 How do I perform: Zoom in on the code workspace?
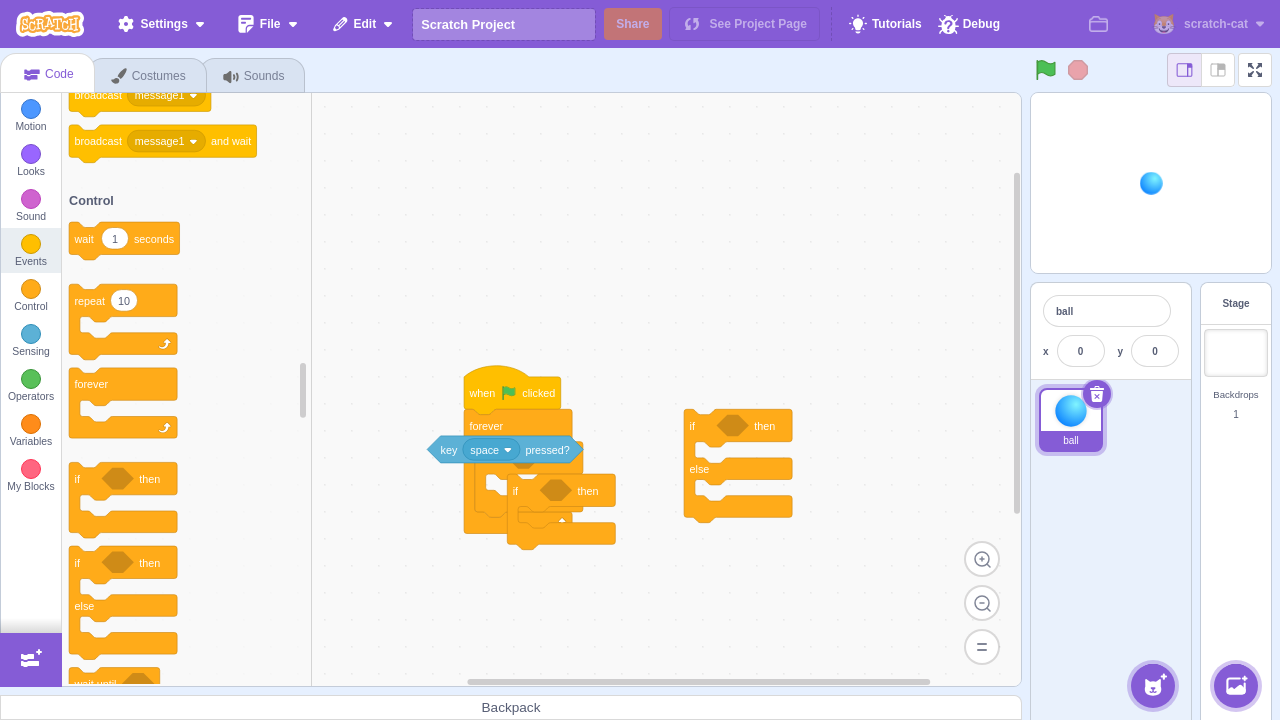982,559
